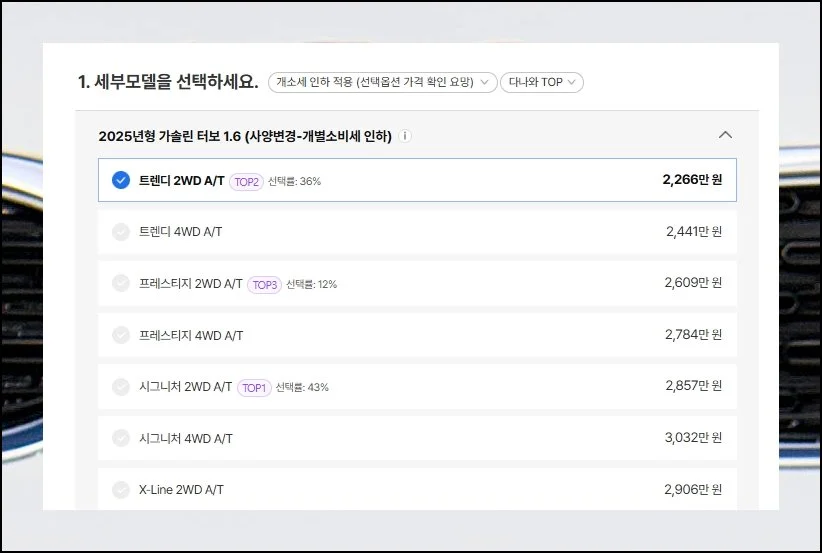Viewport: 822px width, 553px height.
Task: Select the 시그니처 4WD A/T check circle
Action: (x=121, y=438)
